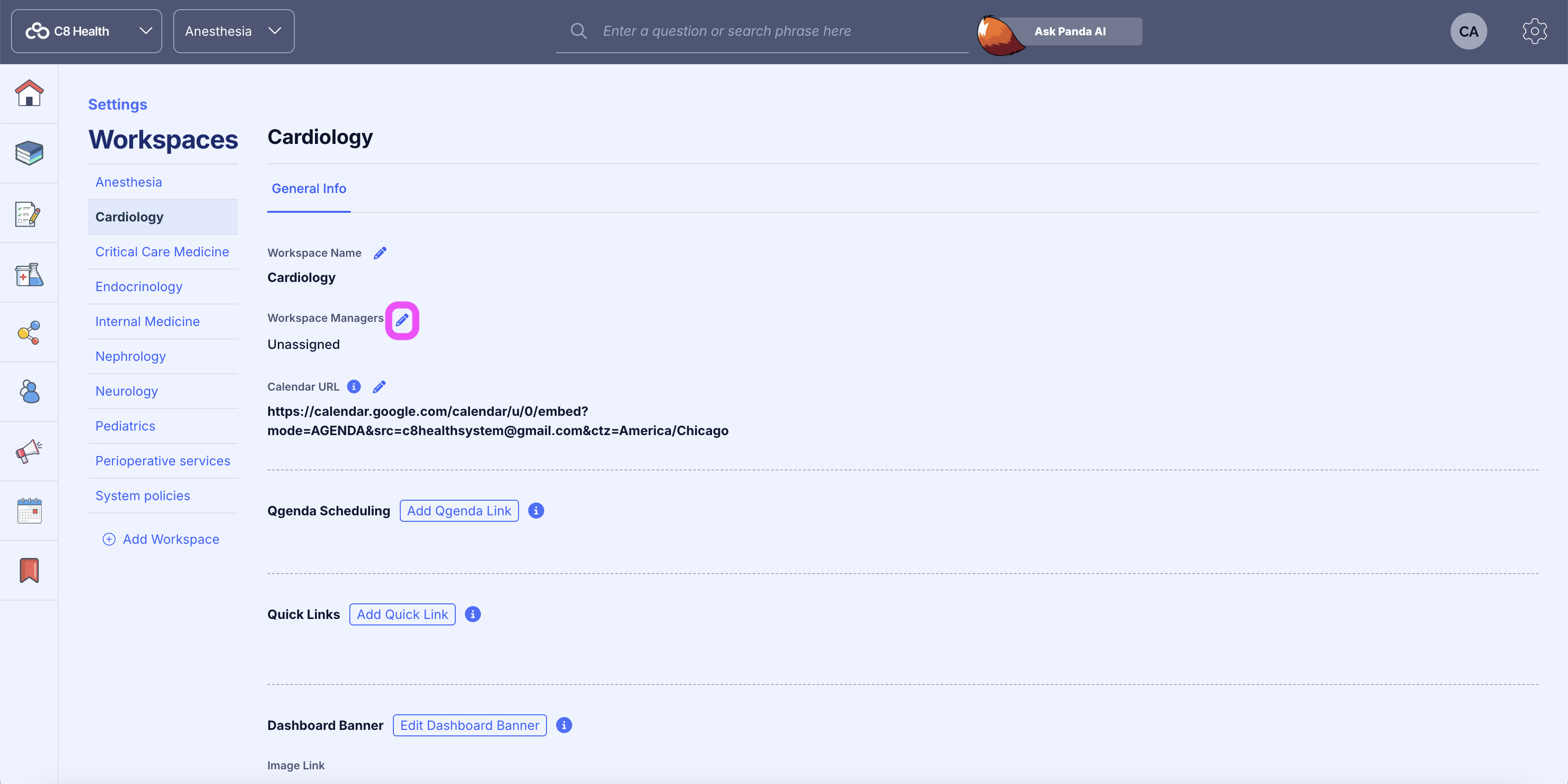Edit the Workspace Name with pencil icon
Image resolution: width=1568 pixels, height=784 pixels.
tap(381, 253)
